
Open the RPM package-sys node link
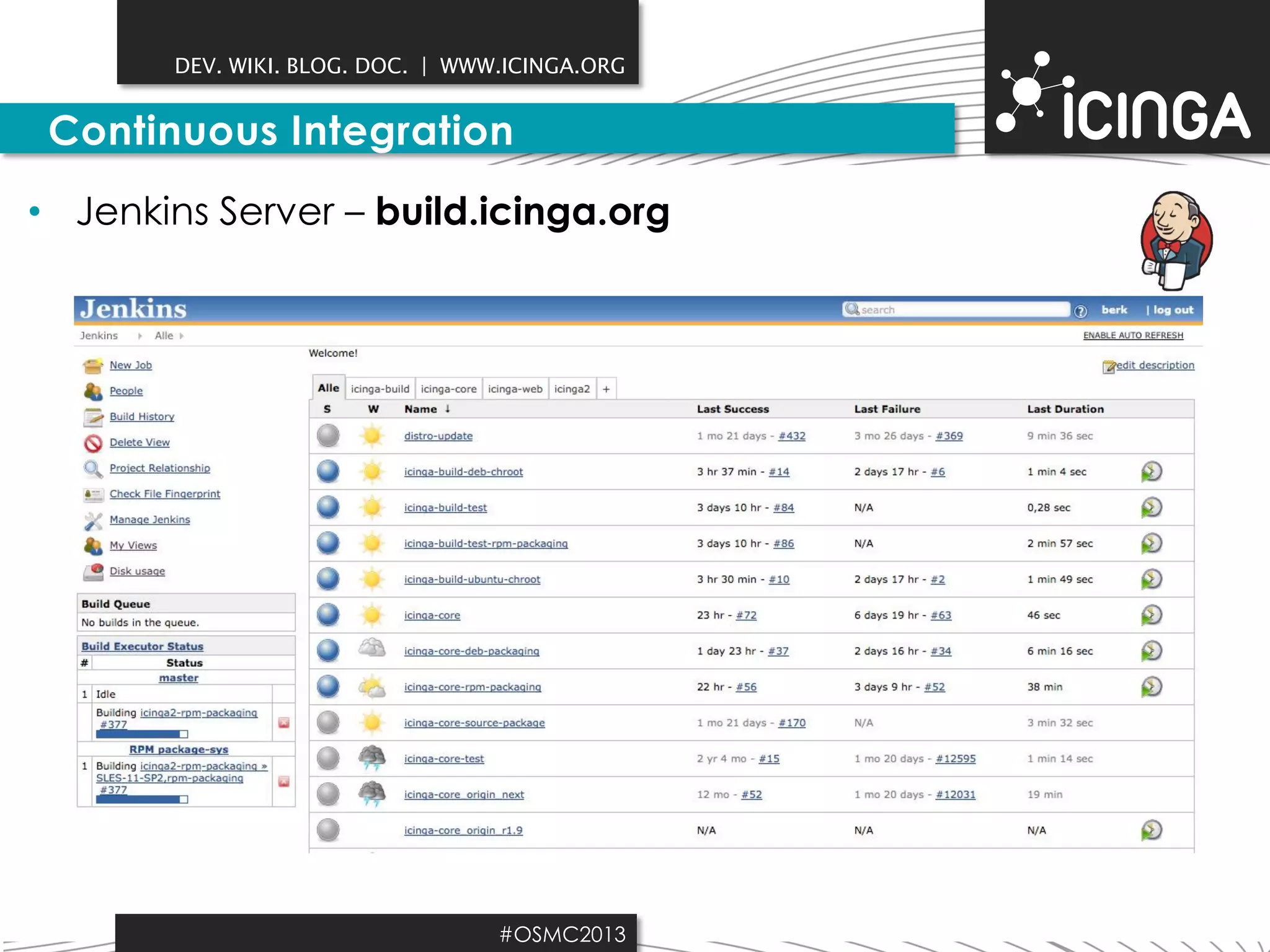(x=179, y=750)
